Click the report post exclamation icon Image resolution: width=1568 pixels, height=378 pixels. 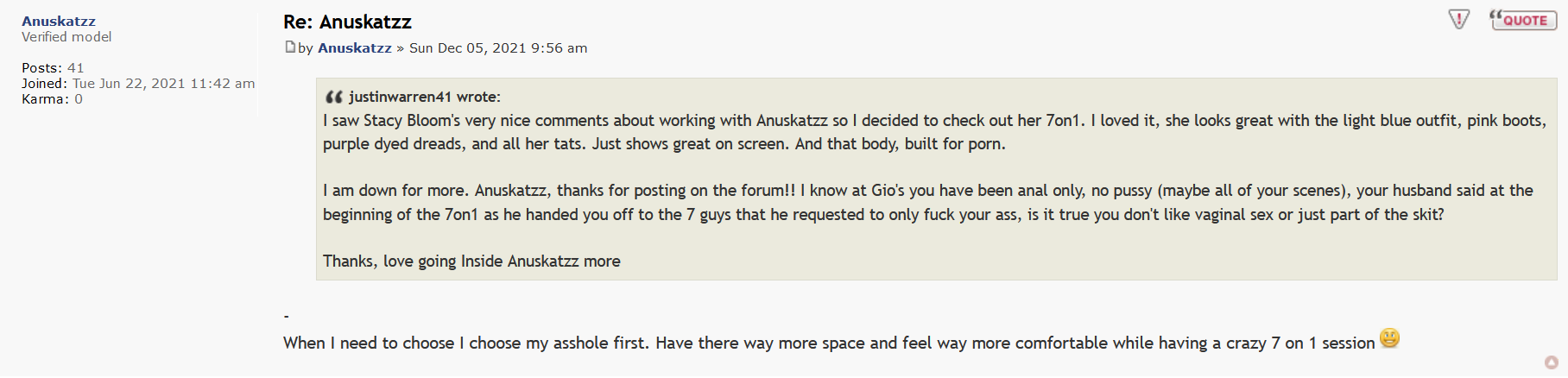pyautogui.click(x=1458, y=19)
